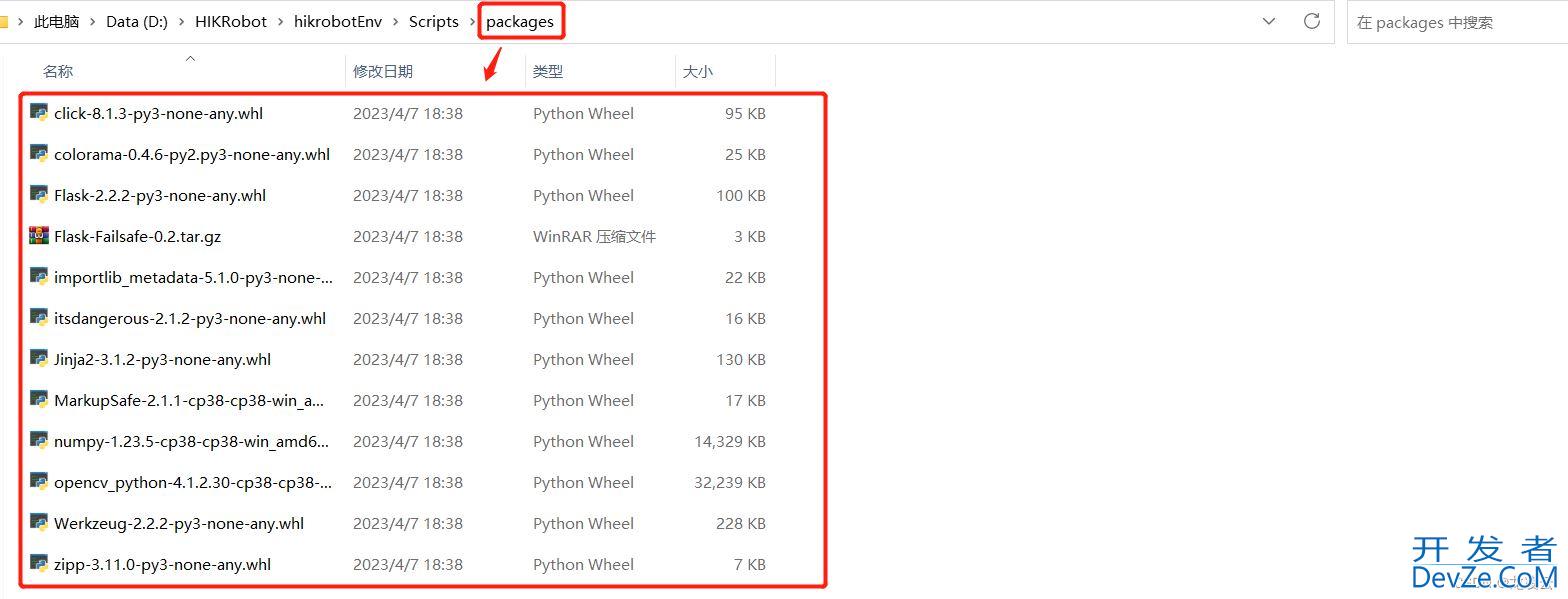Viewport: 1568px width, 599px height.
Task: Select MarkupSafe-2.1.1-cp38 file name
Action: click(x=189, y=400)
